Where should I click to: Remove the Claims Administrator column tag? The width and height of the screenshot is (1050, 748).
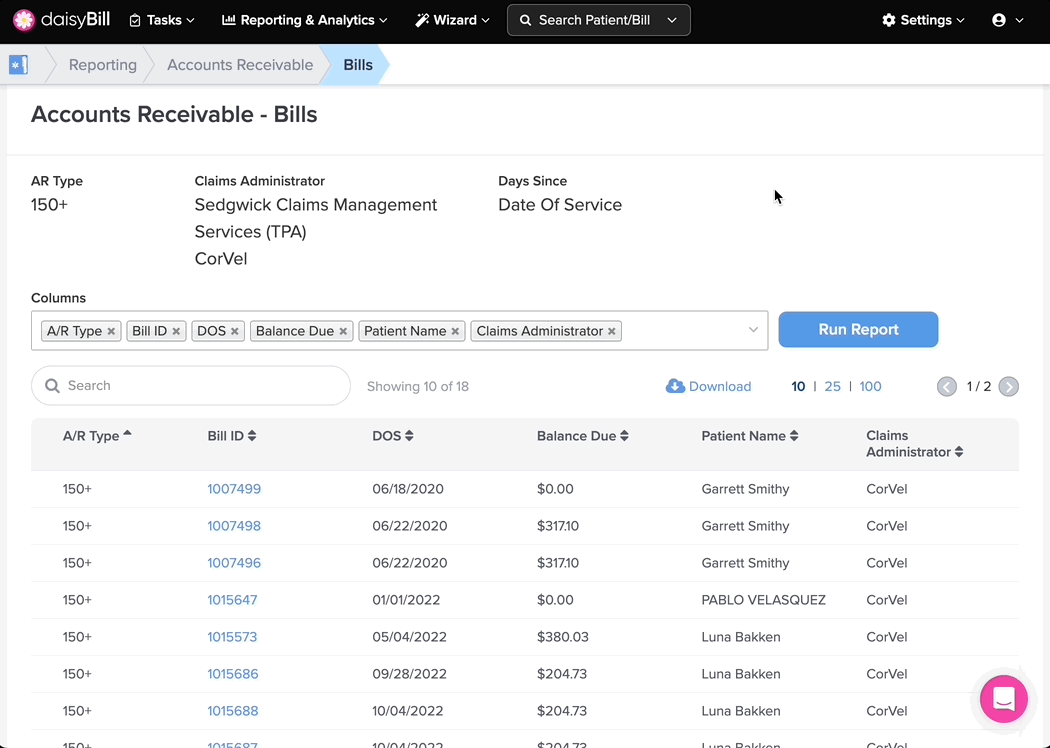pyautogui.click(x=611, y=331)
